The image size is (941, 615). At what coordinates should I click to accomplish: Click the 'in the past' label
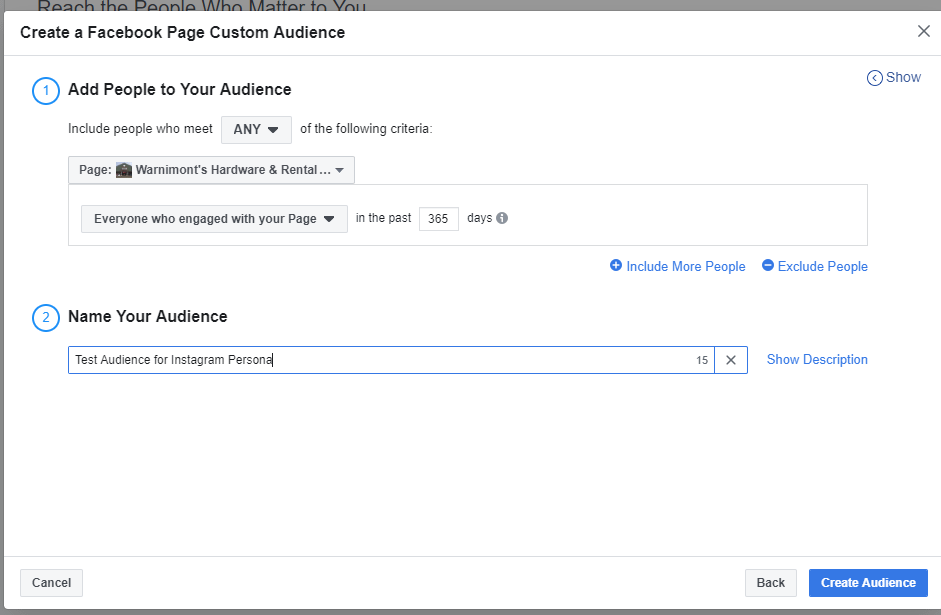383,218
